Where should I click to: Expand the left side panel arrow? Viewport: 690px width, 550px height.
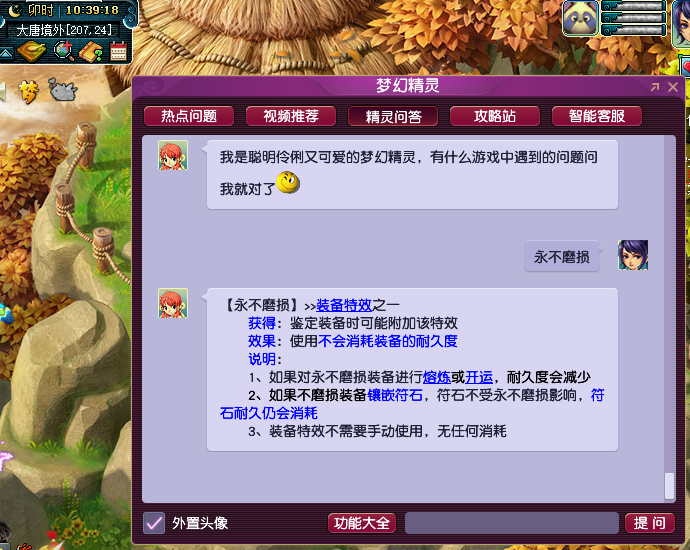[x=3, y=91]
